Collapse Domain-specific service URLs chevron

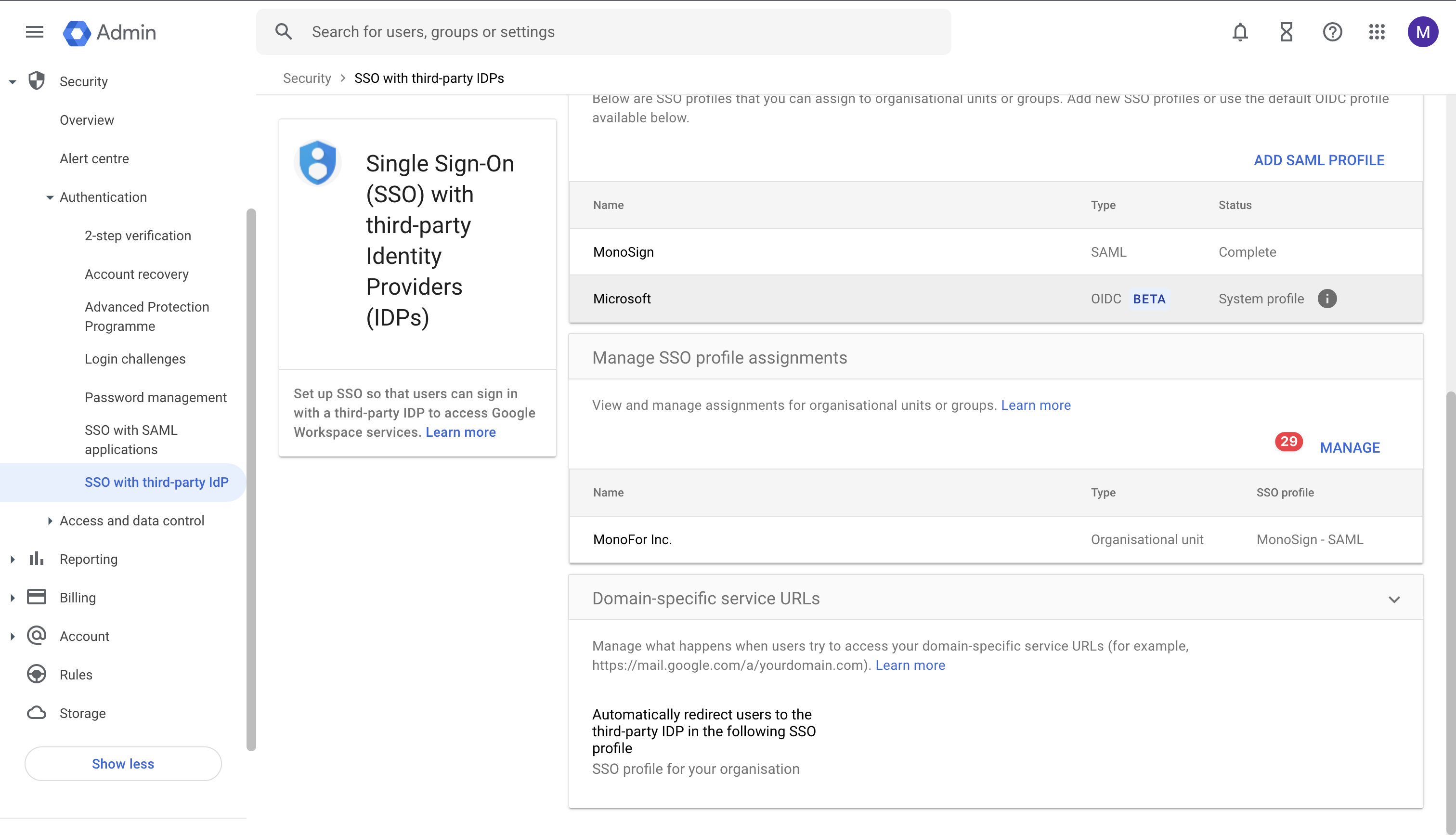(x=1394, y=600)
